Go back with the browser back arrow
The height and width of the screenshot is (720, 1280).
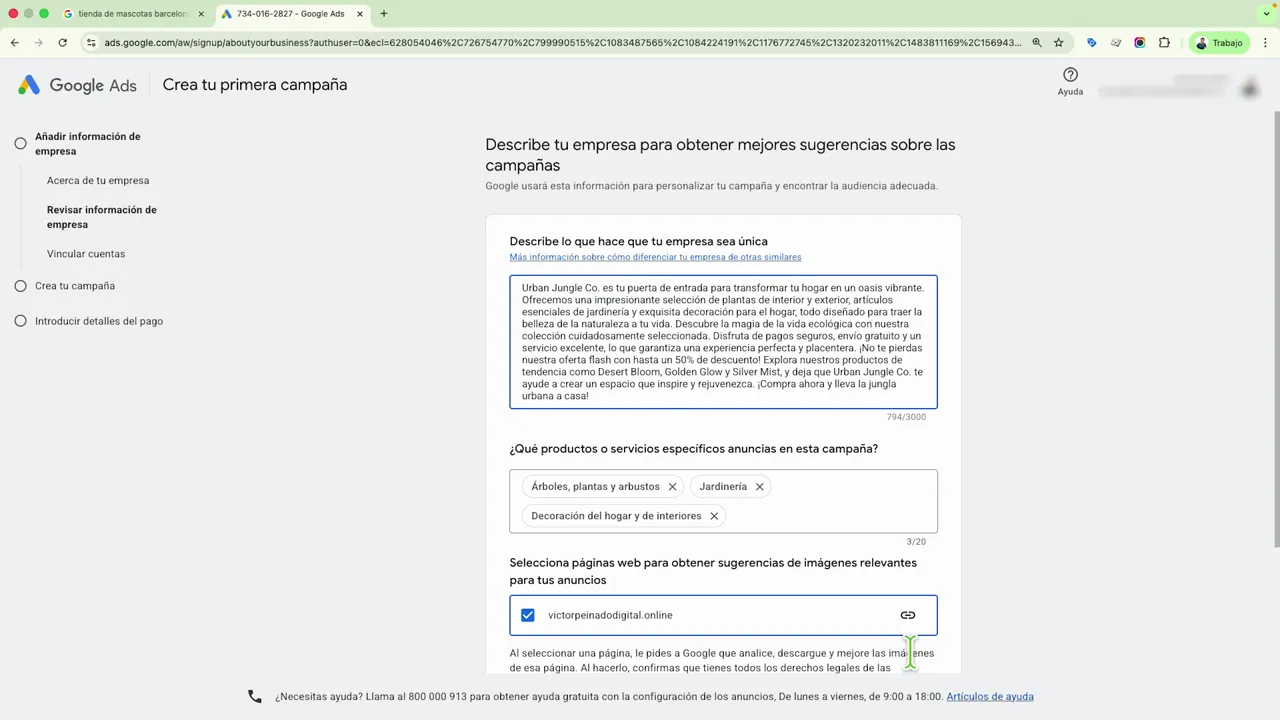(14, 43)
